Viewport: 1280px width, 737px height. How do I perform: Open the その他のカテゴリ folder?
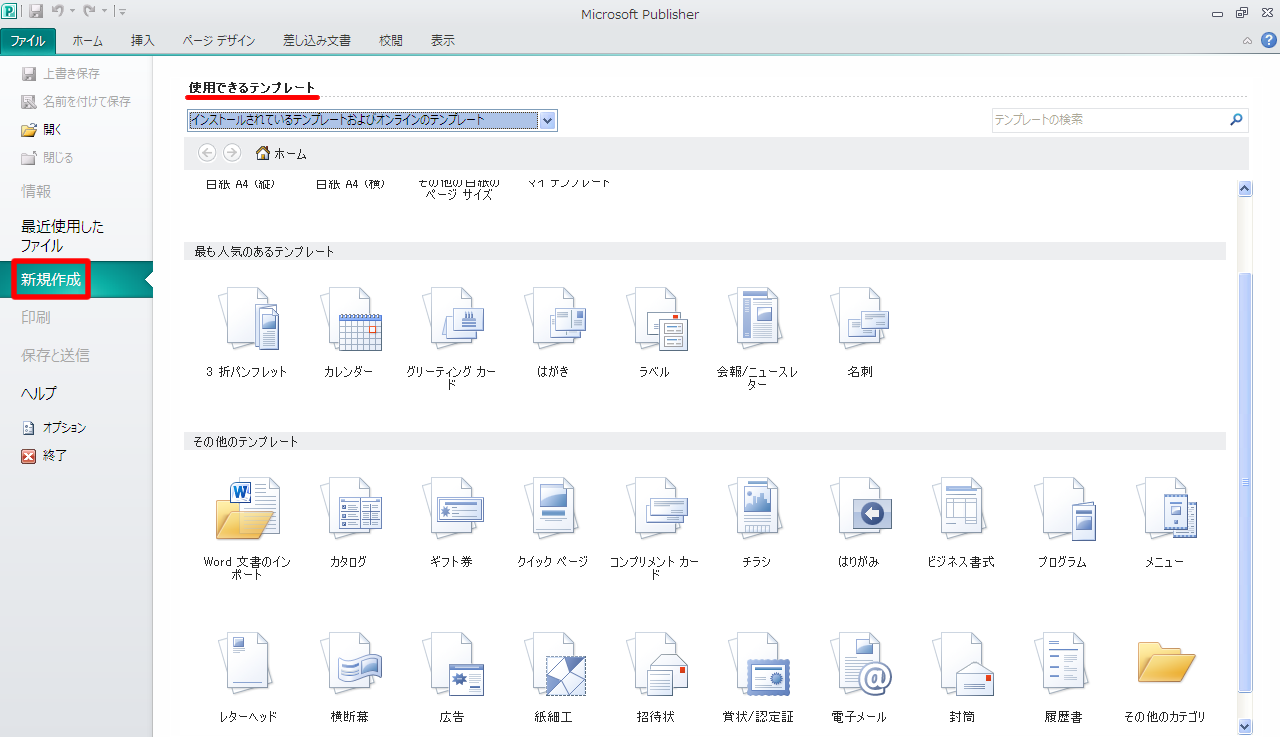tap(1164, 665)
